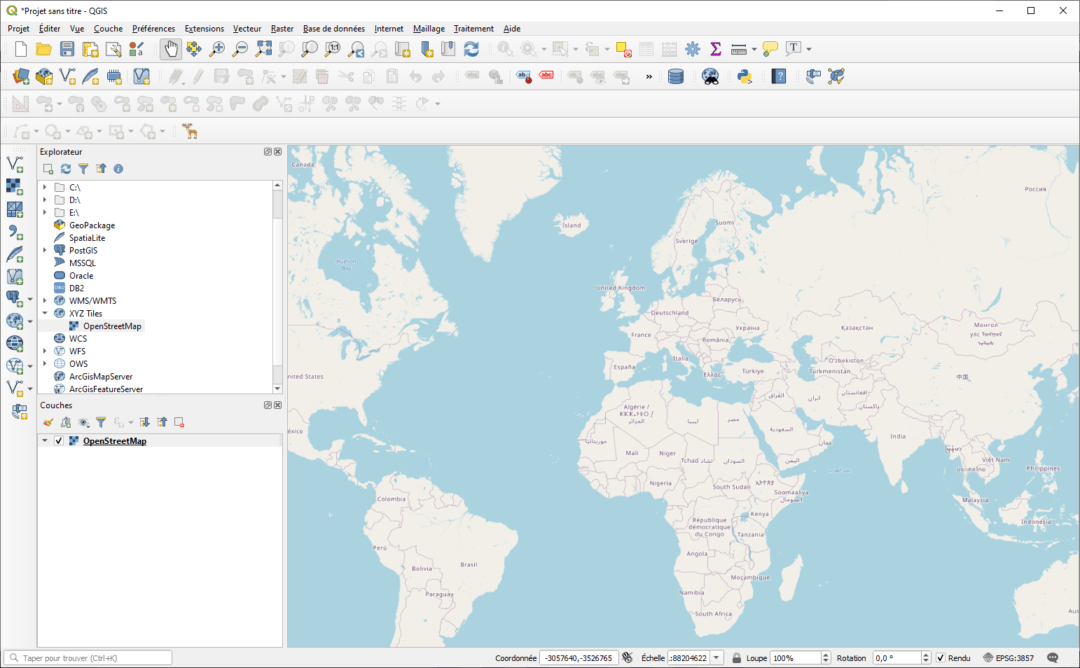The width and height of the screenshot is (1080, 668).
Task: Select the Measure Line tool
Action: 738,47
